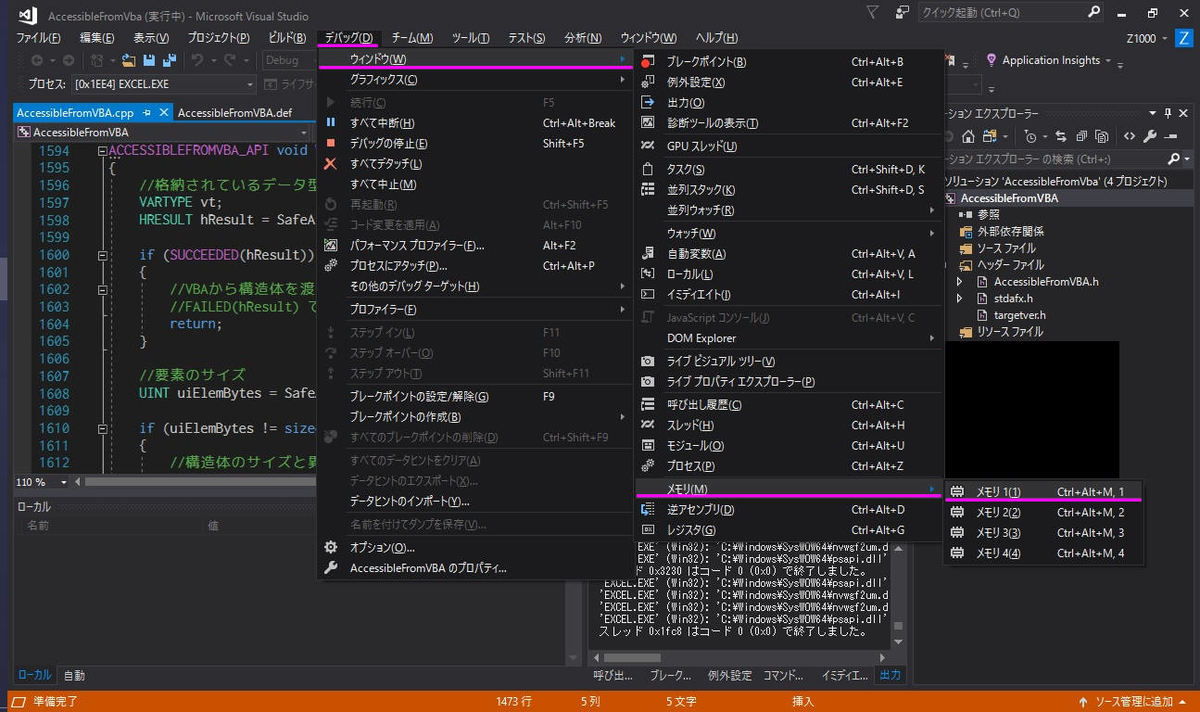This screenshot has height=712, width=1200.
Task: Choose AccessibleFromVBA のプロパティ
Action: (476, 568)
